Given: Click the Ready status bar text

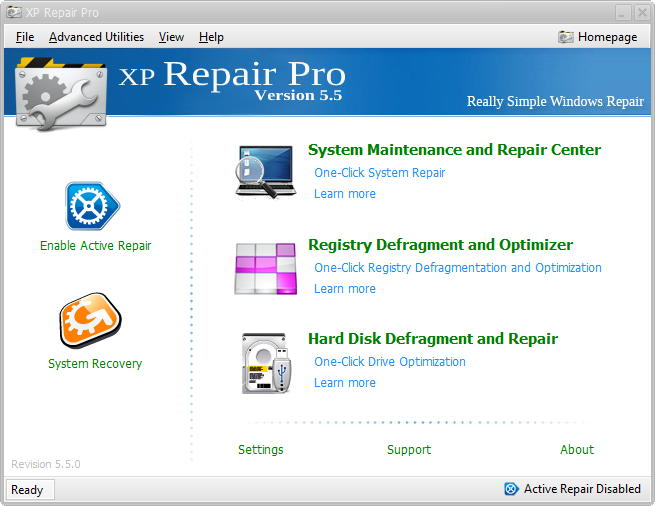Looking at the screenshot, I should (x=27, y=490).
